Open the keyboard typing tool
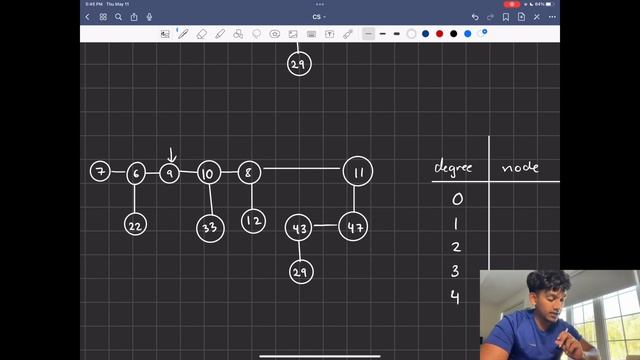Image resolution: width=640 pixels, height=360 pixels. (x=311, y=34)
